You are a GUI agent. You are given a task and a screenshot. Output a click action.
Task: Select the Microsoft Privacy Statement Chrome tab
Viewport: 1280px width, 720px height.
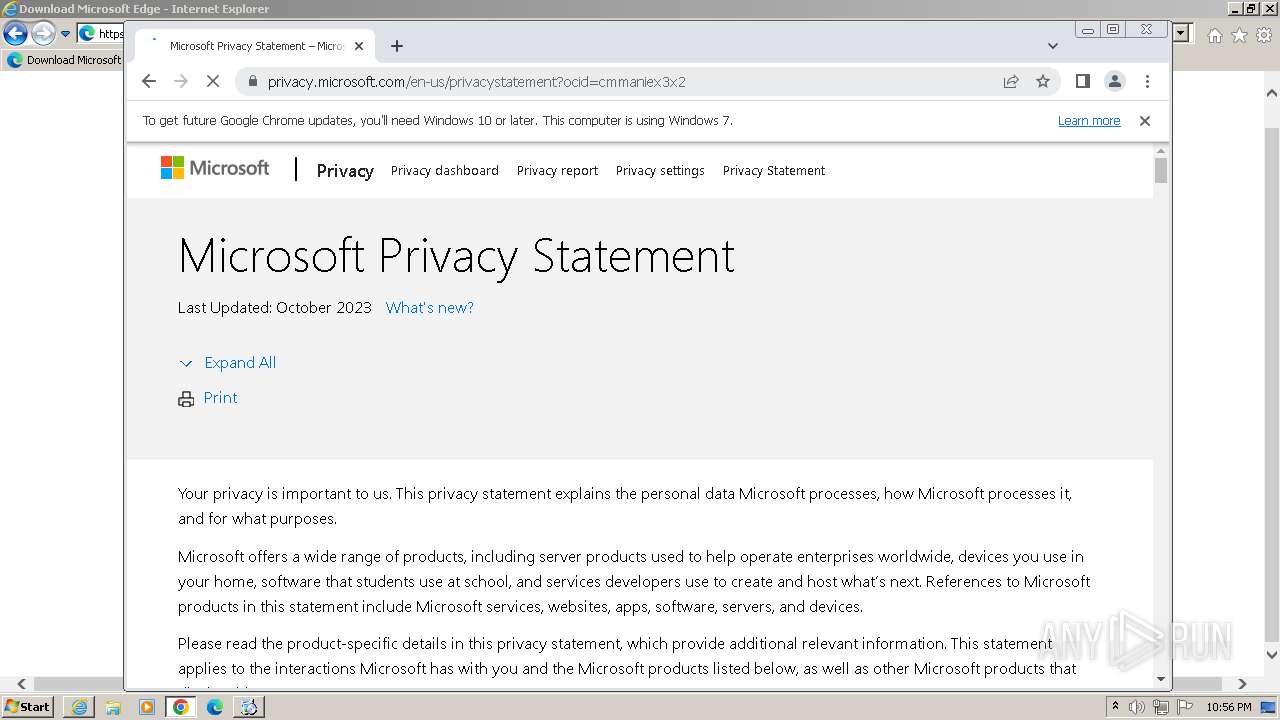(x=256, y=46)
